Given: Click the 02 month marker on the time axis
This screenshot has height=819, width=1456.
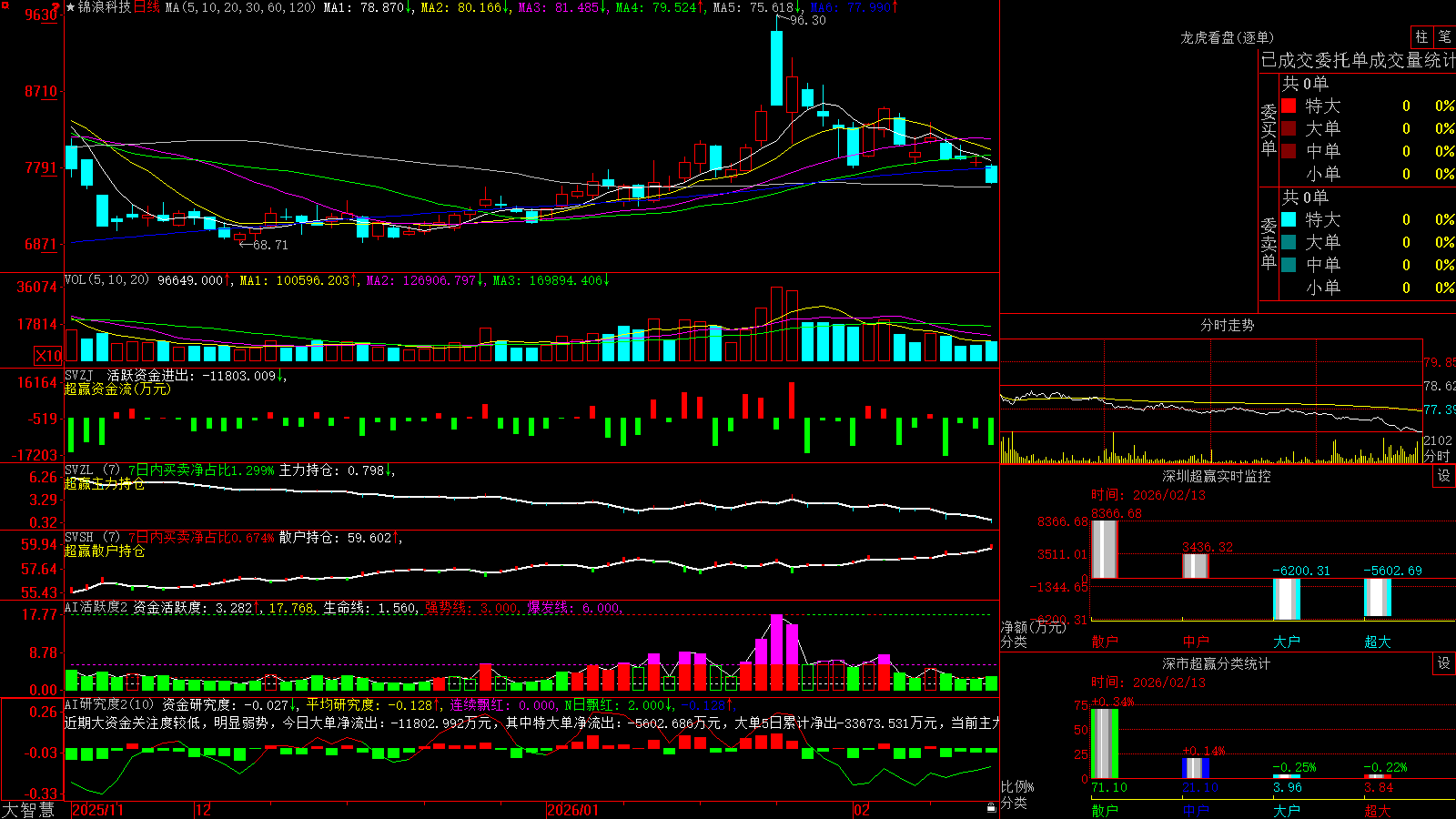Looking at the screenshot, I should pyautogui.click(x=862, y=810).
